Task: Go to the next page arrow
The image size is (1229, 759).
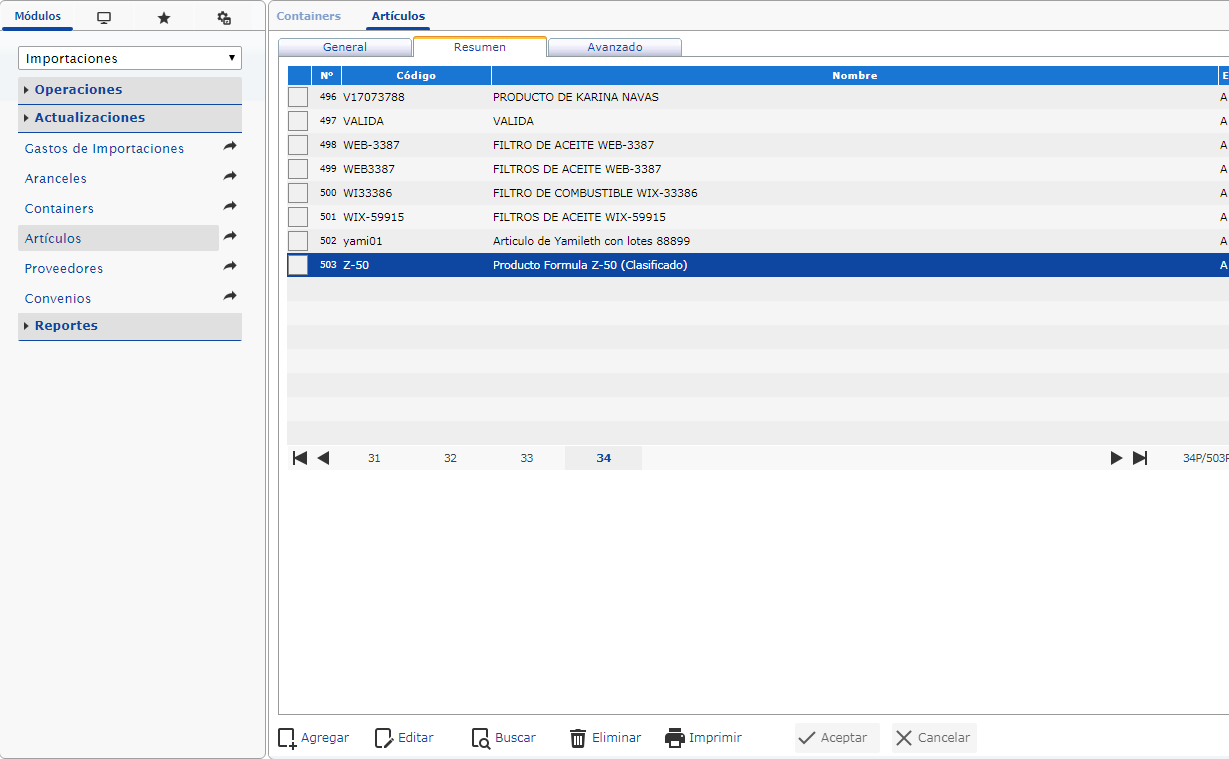Action: click(1116, 458)
